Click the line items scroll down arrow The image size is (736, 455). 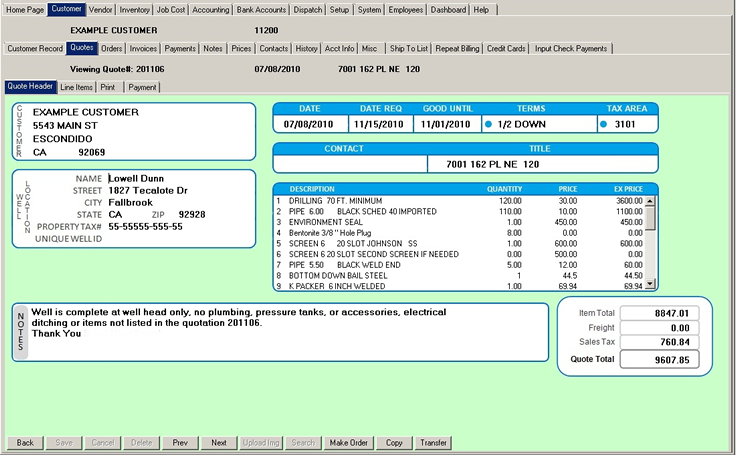[x=650, y=284]
